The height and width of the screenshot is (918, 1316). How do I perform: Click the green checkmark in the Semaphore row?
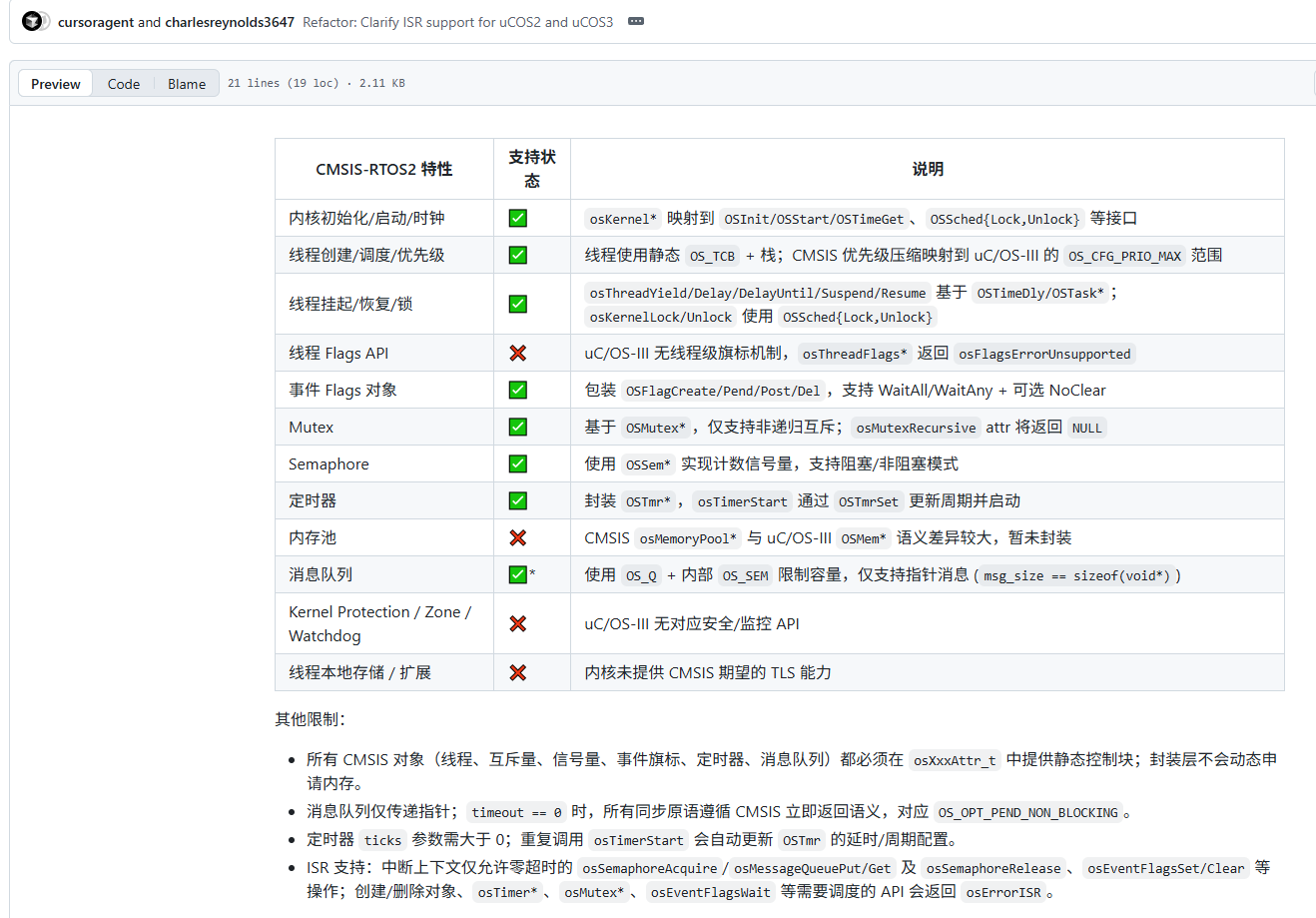point(517,463)
